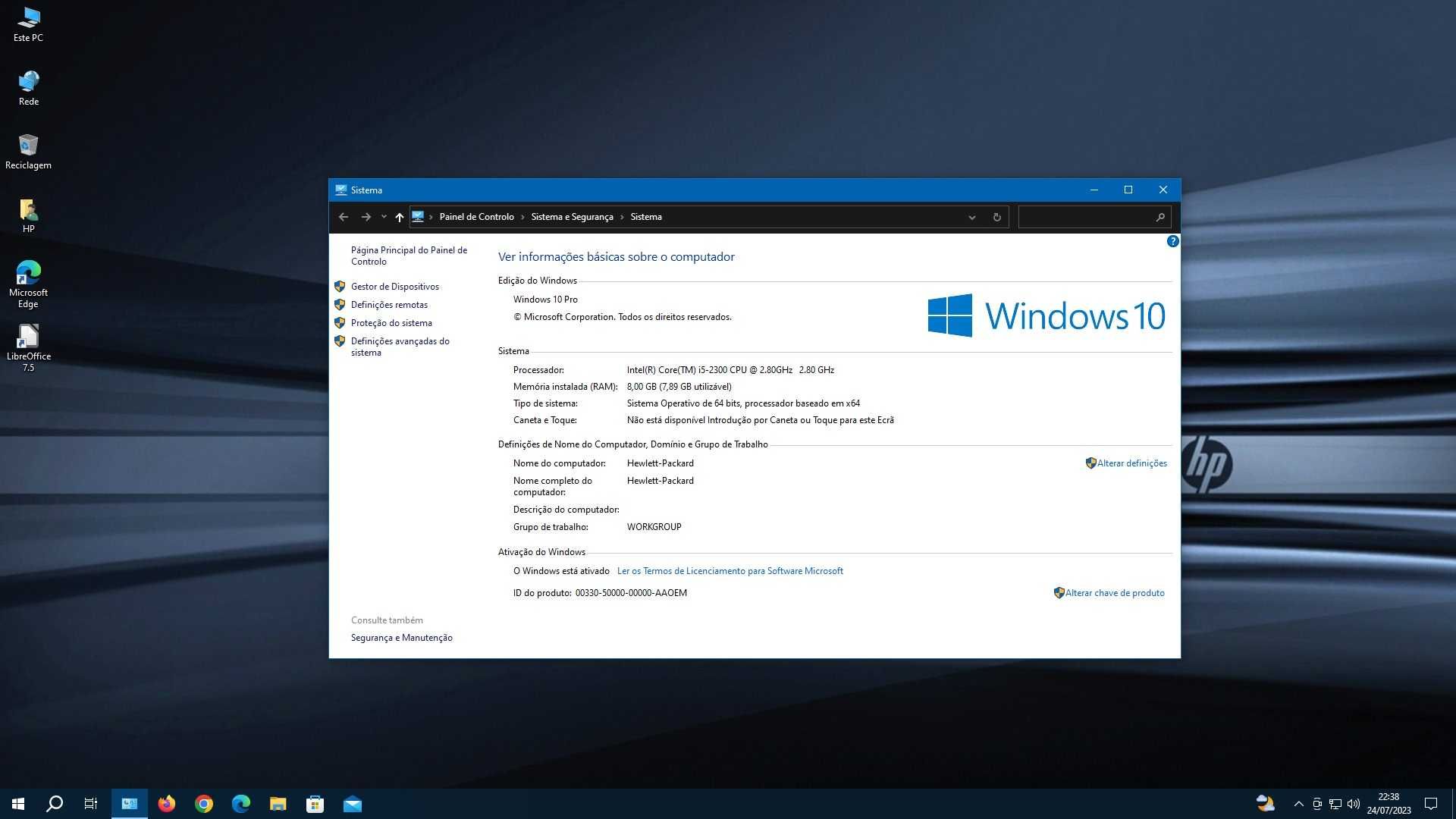Expand chevron after Sistema e Segurança
The image size is (1456, 819).
[622, 217]
